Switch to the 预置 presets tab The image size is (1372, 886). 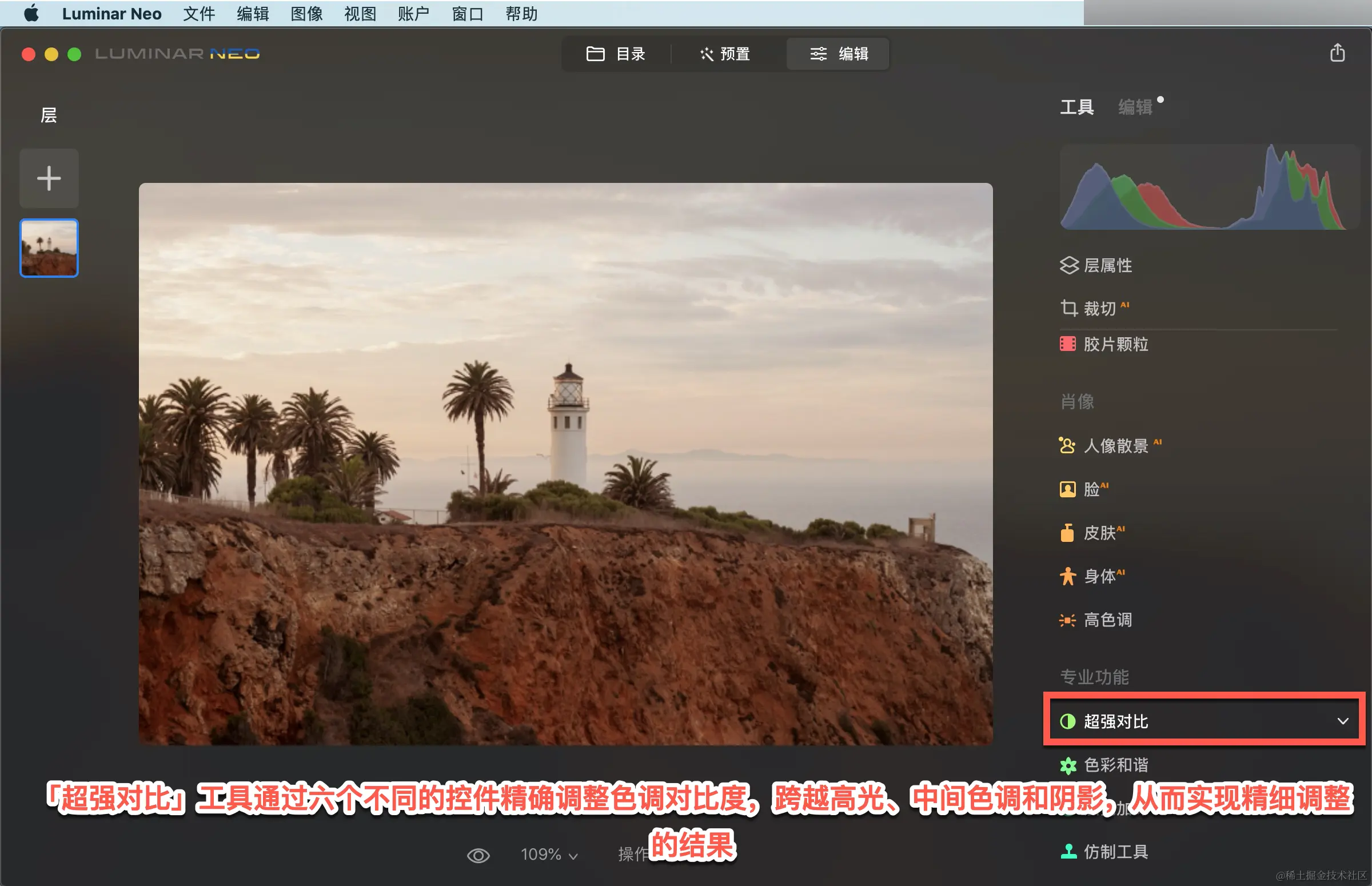click(x=725, y=54)
